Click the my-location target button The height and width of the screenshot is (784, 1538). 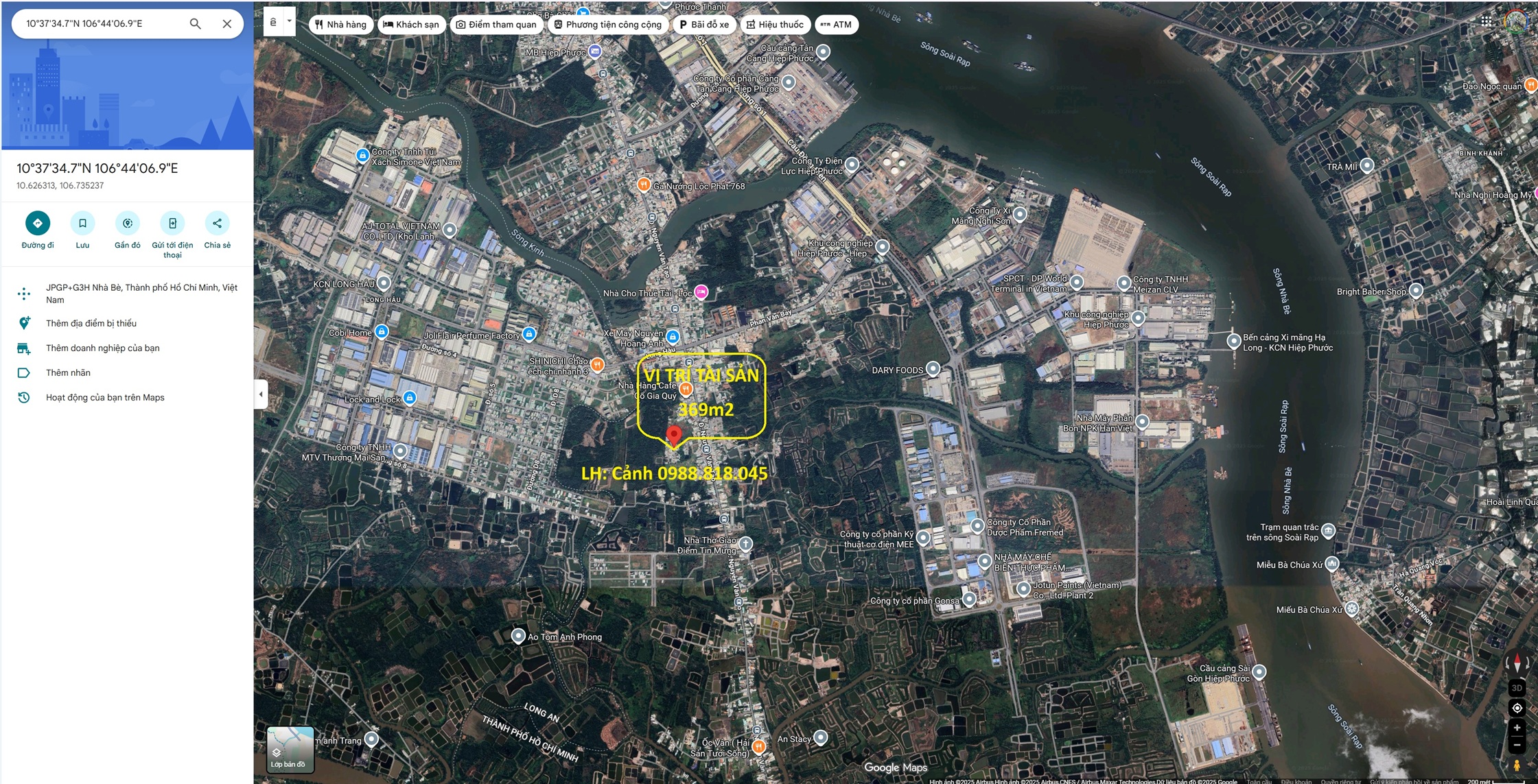[1517, 708]
